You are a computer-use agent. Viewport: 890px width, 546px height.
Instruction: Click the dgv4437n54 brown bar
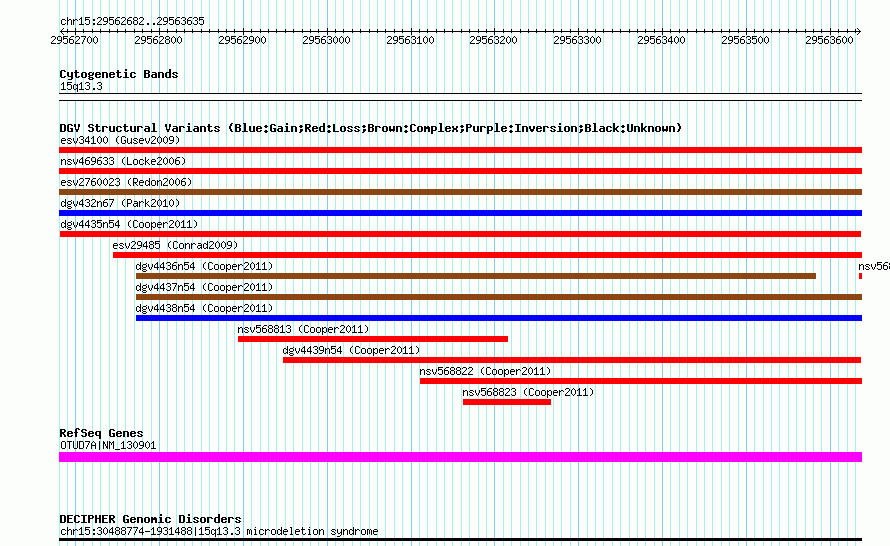click(499, 297)
